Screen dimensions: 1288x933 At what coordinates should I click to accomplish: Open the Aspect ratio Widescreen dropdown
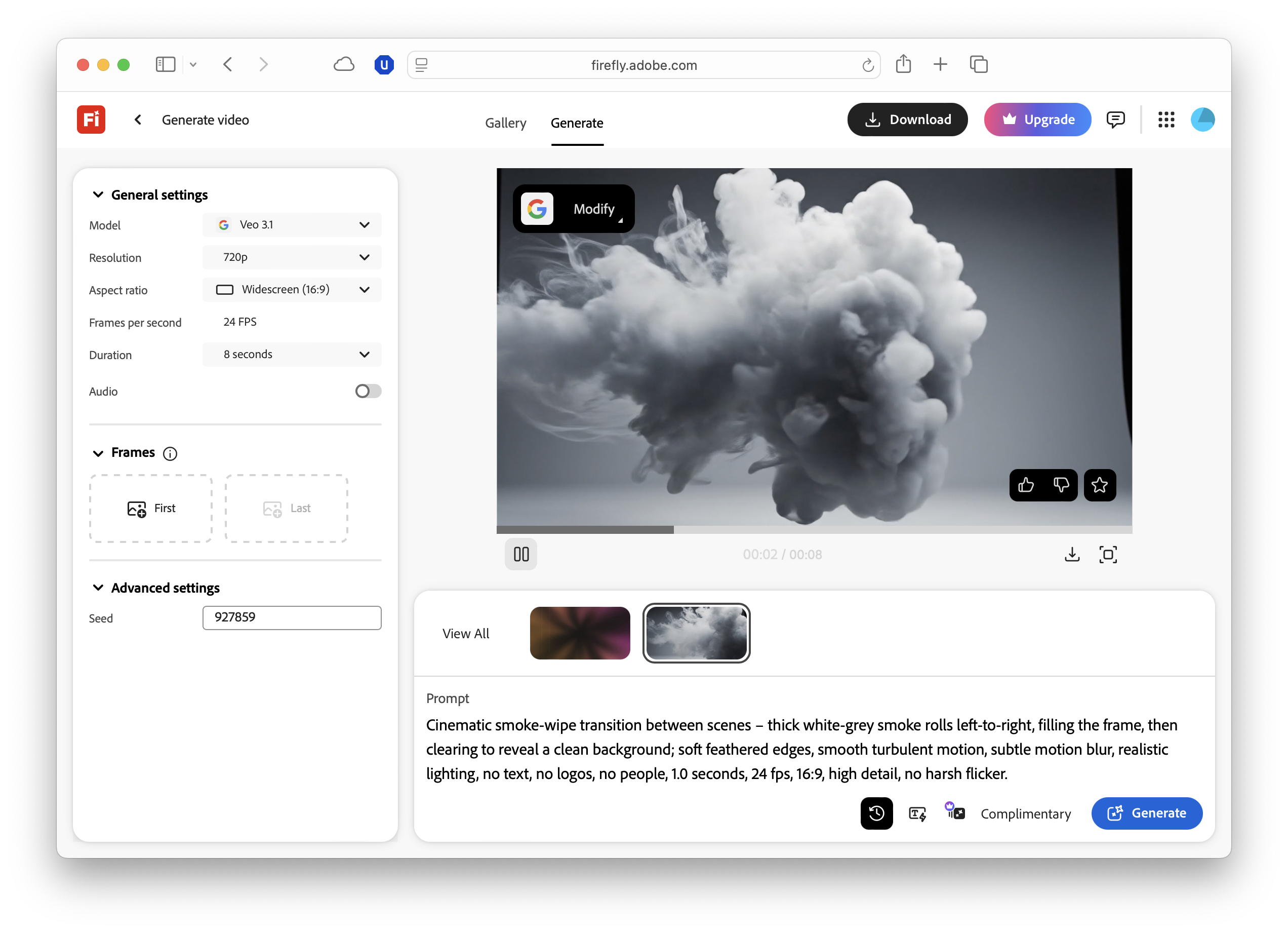click(x=292, y=290)
